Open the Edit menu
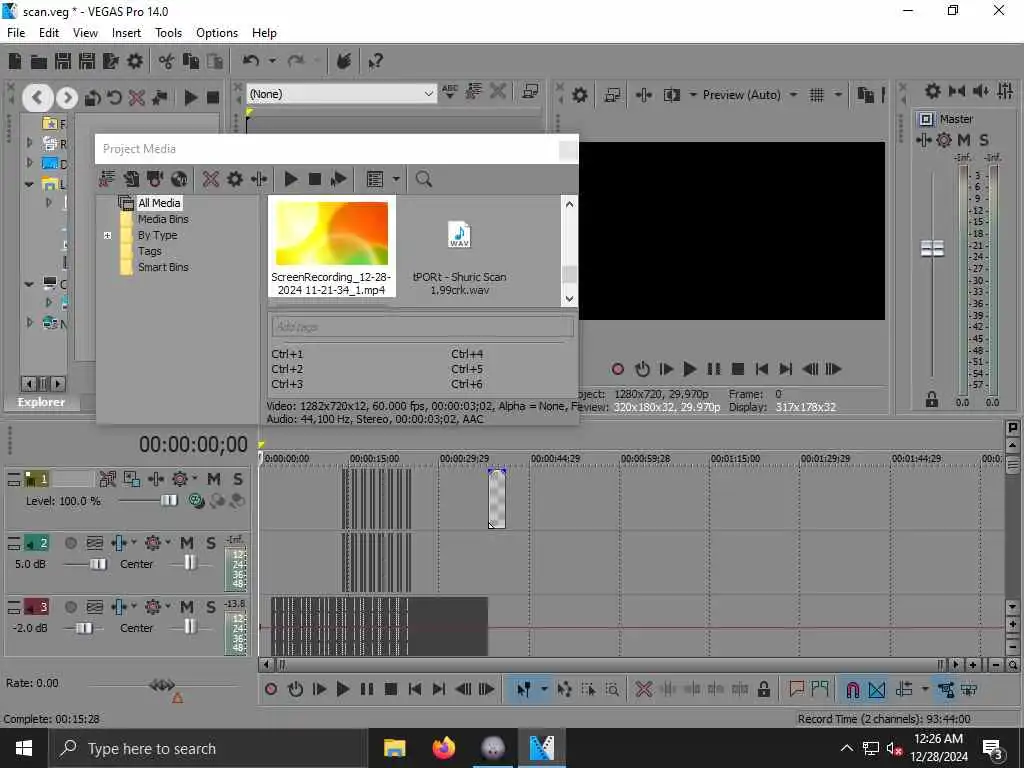The width and height of the screenshot is (1024, 768). coord(49,33)
